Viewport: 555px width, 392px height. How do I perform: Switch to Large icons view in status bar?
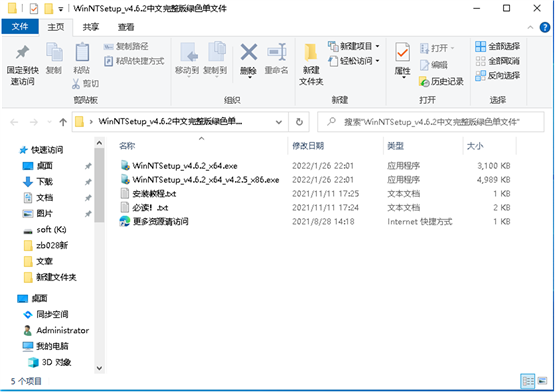(x=542, y=381)
